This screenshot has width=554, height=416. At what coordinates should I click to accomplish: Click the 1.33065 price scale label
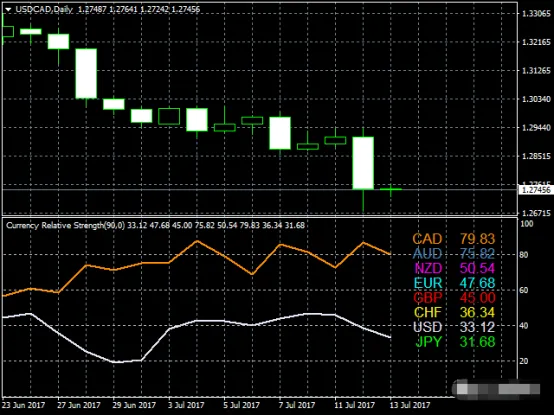click(536, 14)
